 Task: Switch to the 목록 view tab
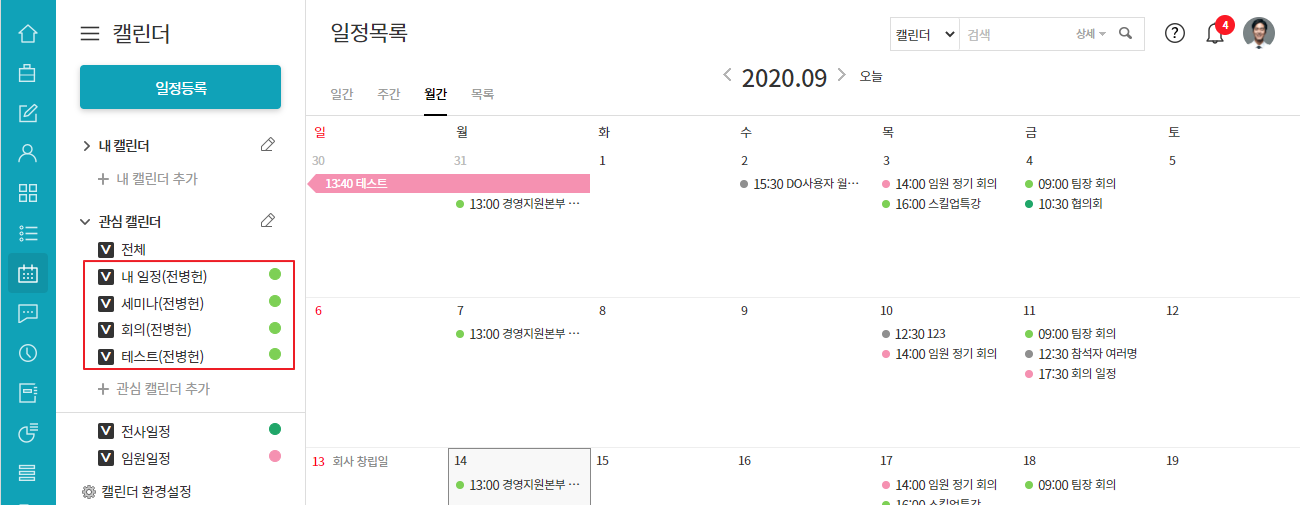482,94
